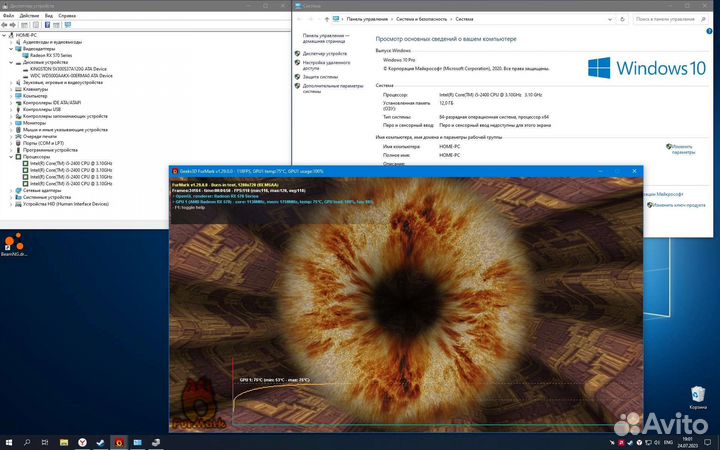Expand Контроллеры USB node
Viewport: 720px width, 450px height.
[11, 109]
